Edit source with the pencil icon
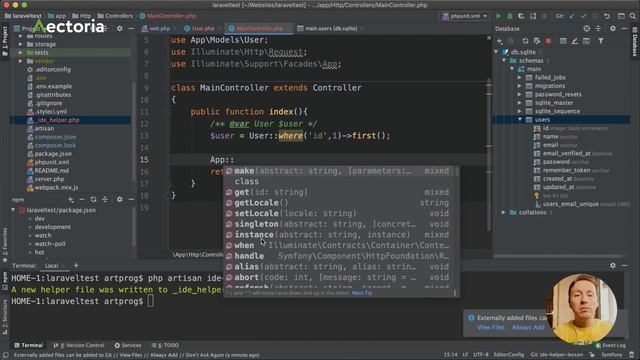Screen dimensions: 640x360 575,41
